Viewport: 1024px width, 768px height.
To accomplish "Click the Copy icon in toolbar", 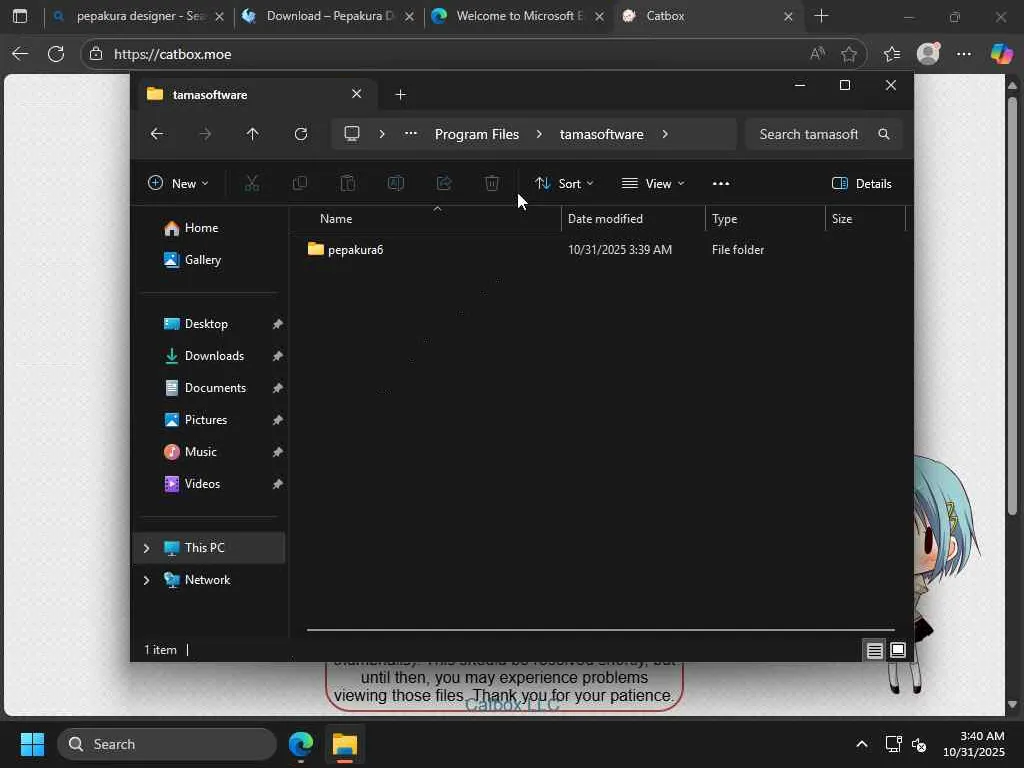I will click(300, 184).
